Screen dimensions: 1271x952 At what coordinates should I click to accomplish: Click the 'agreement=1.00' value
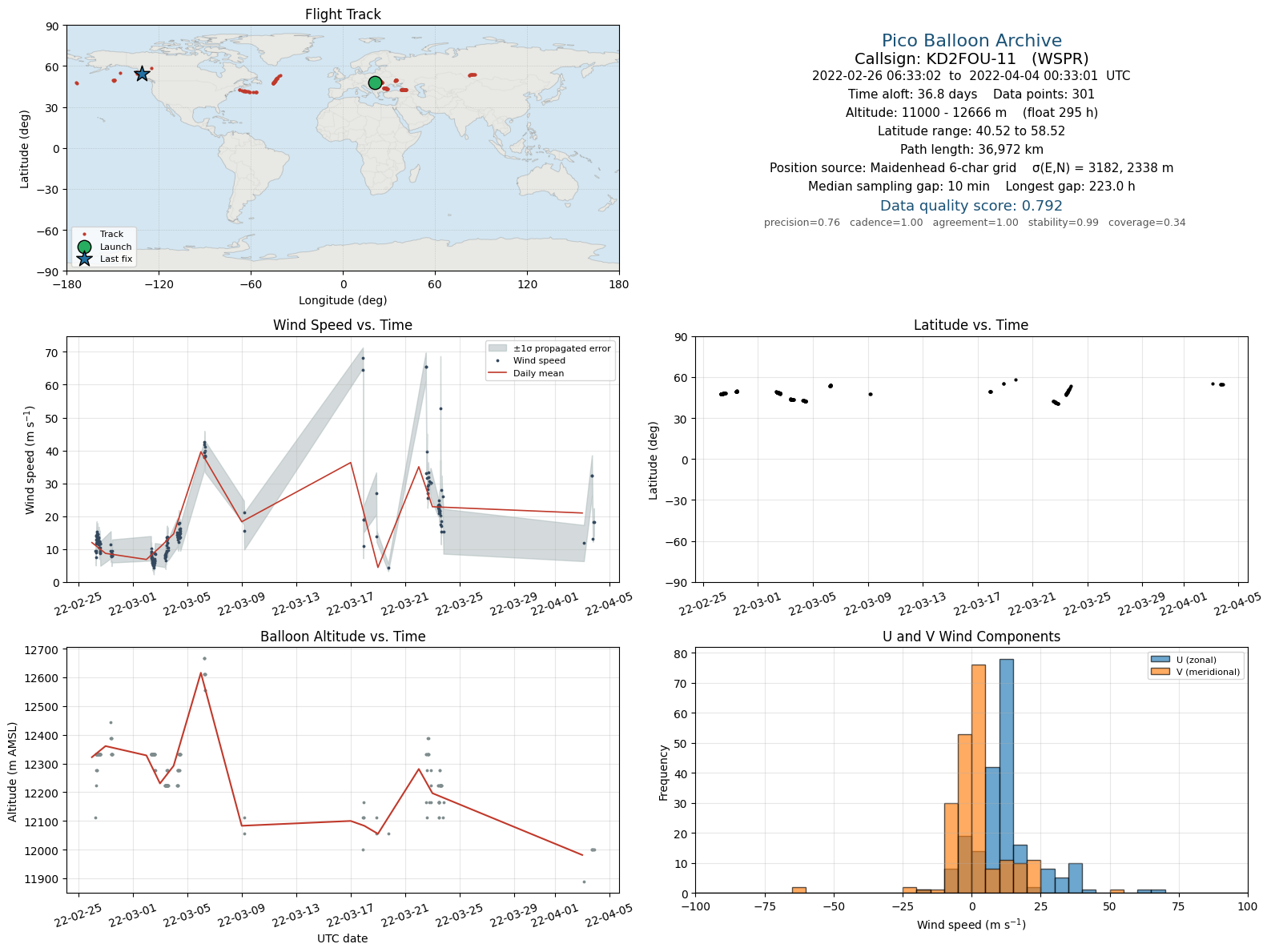coord(975,223)
